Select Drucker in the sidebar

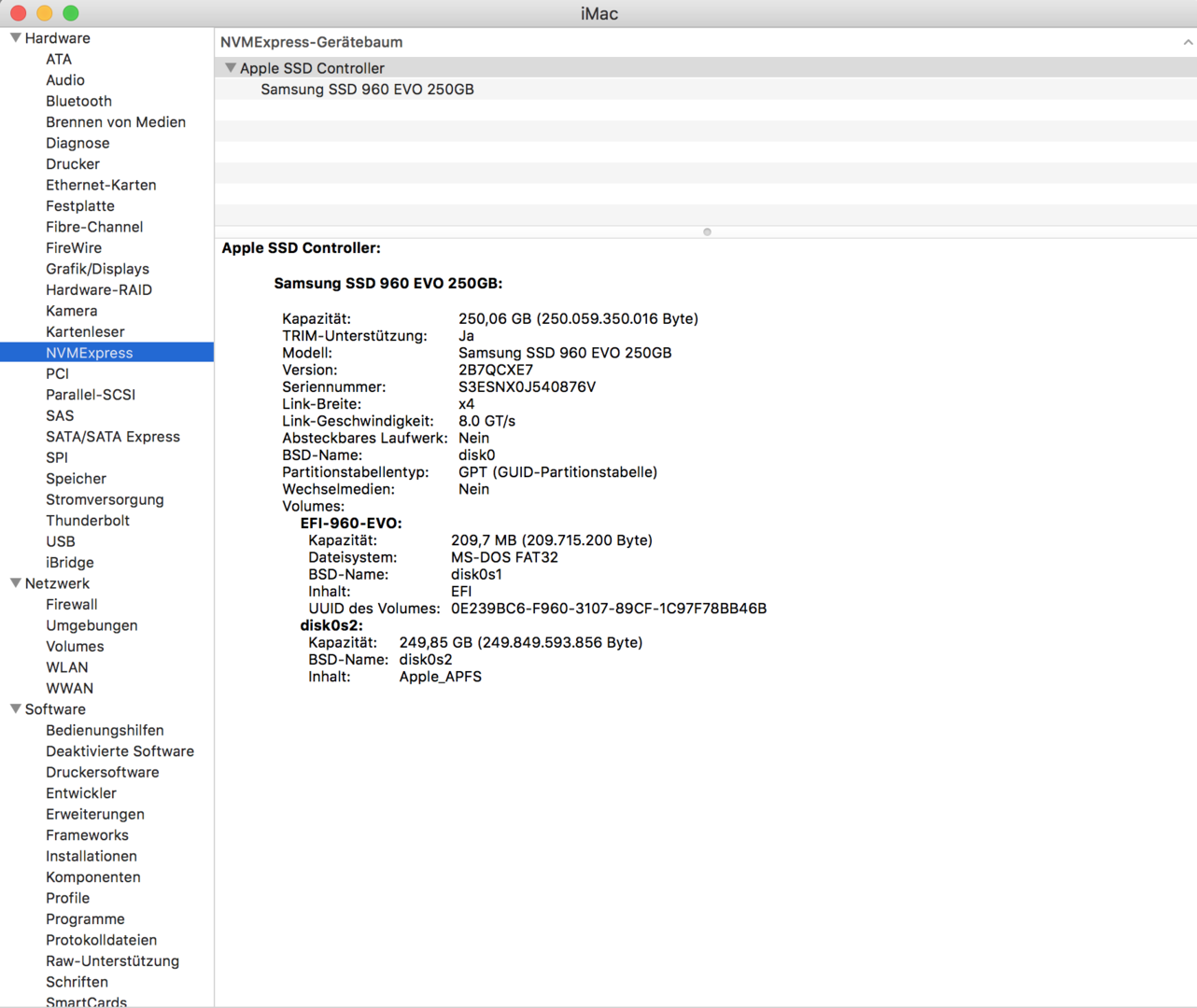(73, 164)
